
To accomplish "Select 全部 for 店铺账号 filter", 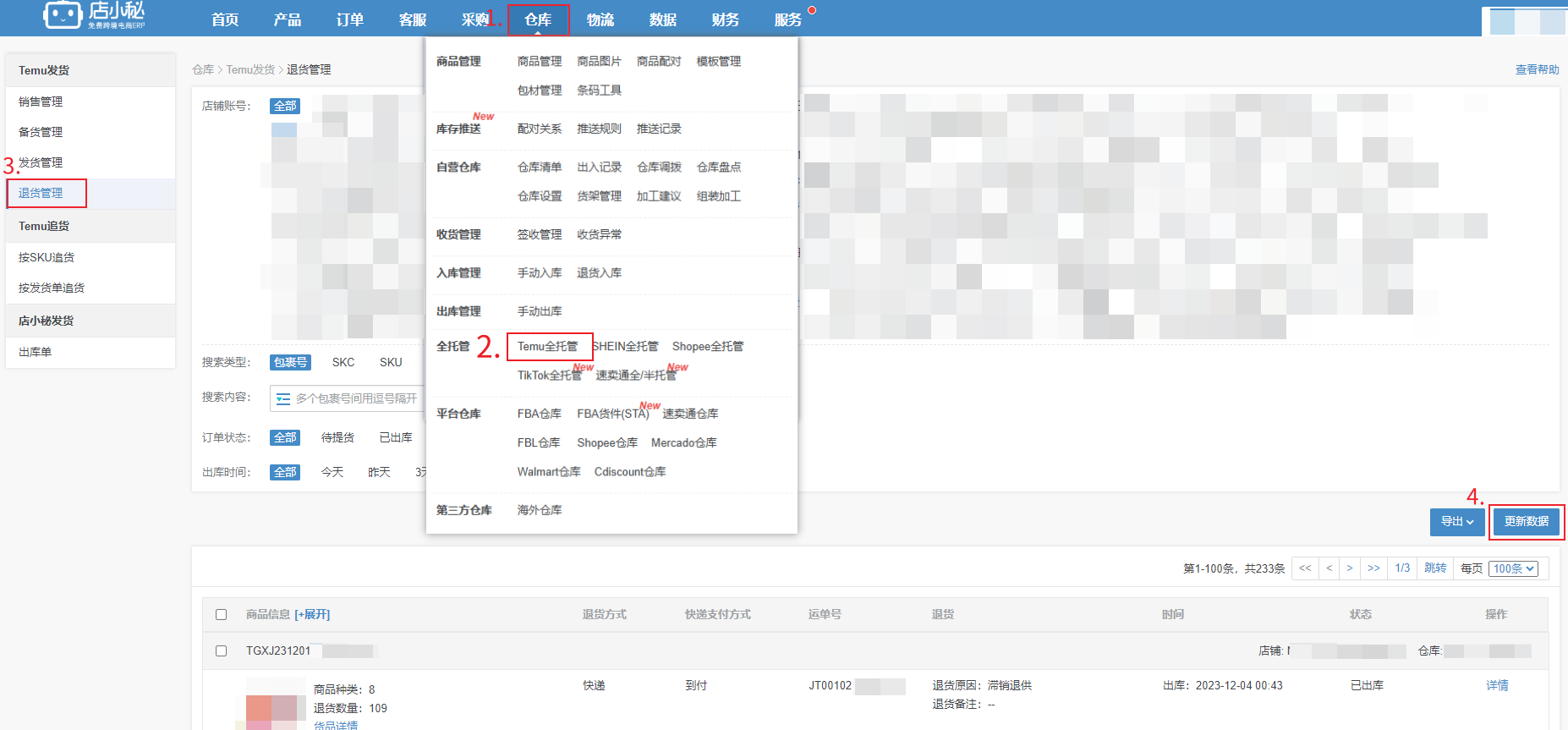I will pyautogui.click(x=285, y=107).
